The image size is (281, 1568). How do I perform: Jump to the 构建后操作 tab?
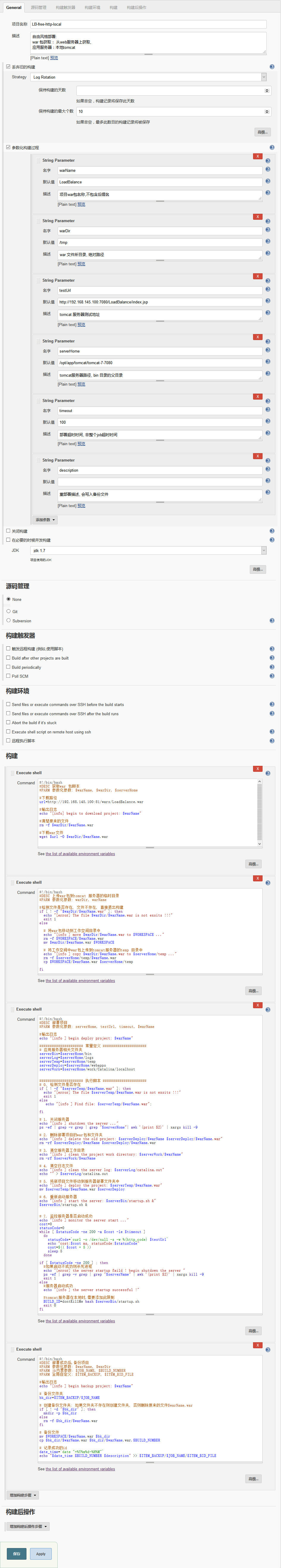pos(136,8)
